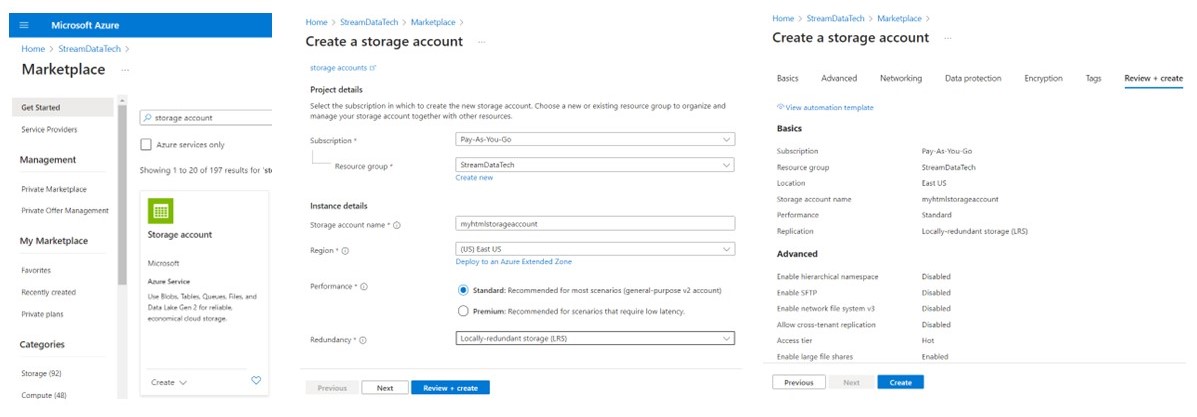Click the Storage account name input field
The image size is (1197, 417).
click(594, 223)
